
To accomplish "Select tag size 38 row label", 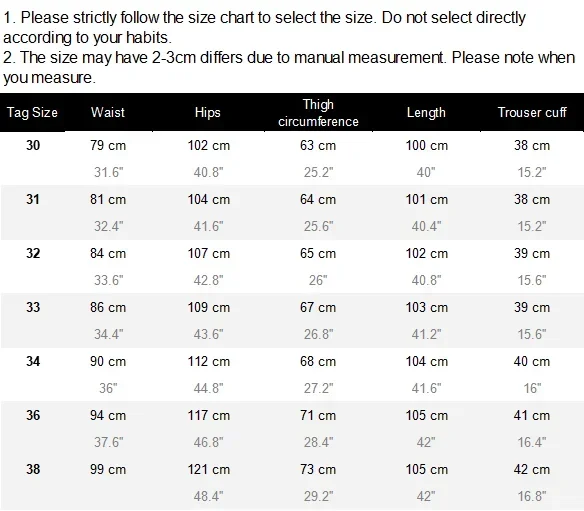I will (33, 469).
